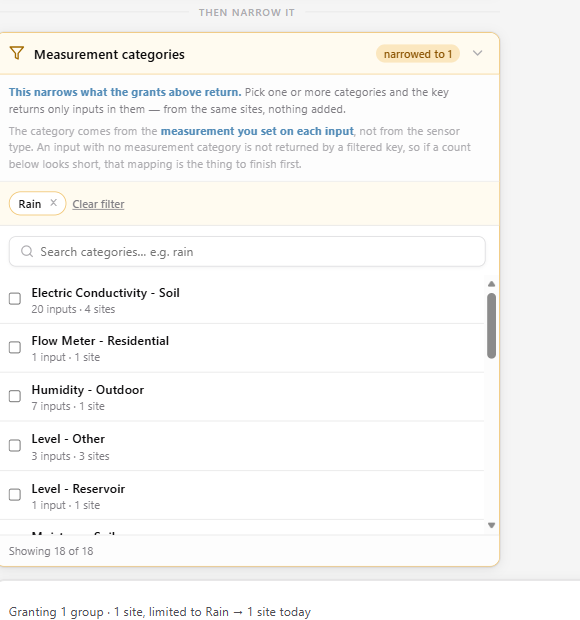The width and height of the screenshot is (580, 620).
Task: Click the Clear filter link
Action: [x=98, y=204]
